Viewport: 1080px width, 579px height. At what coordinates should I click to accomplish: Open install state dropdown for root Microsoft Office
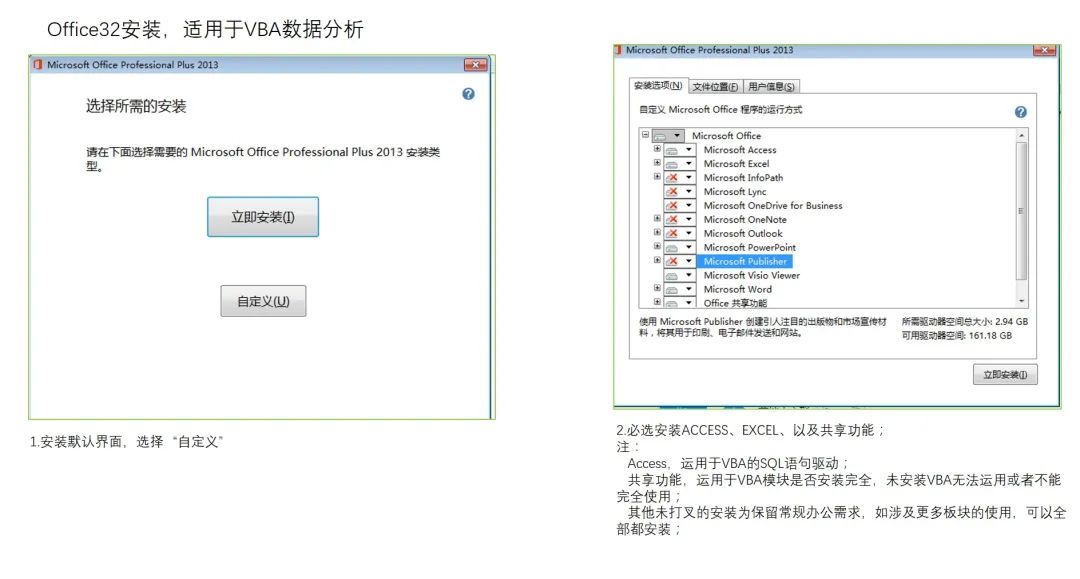point(676,136)
